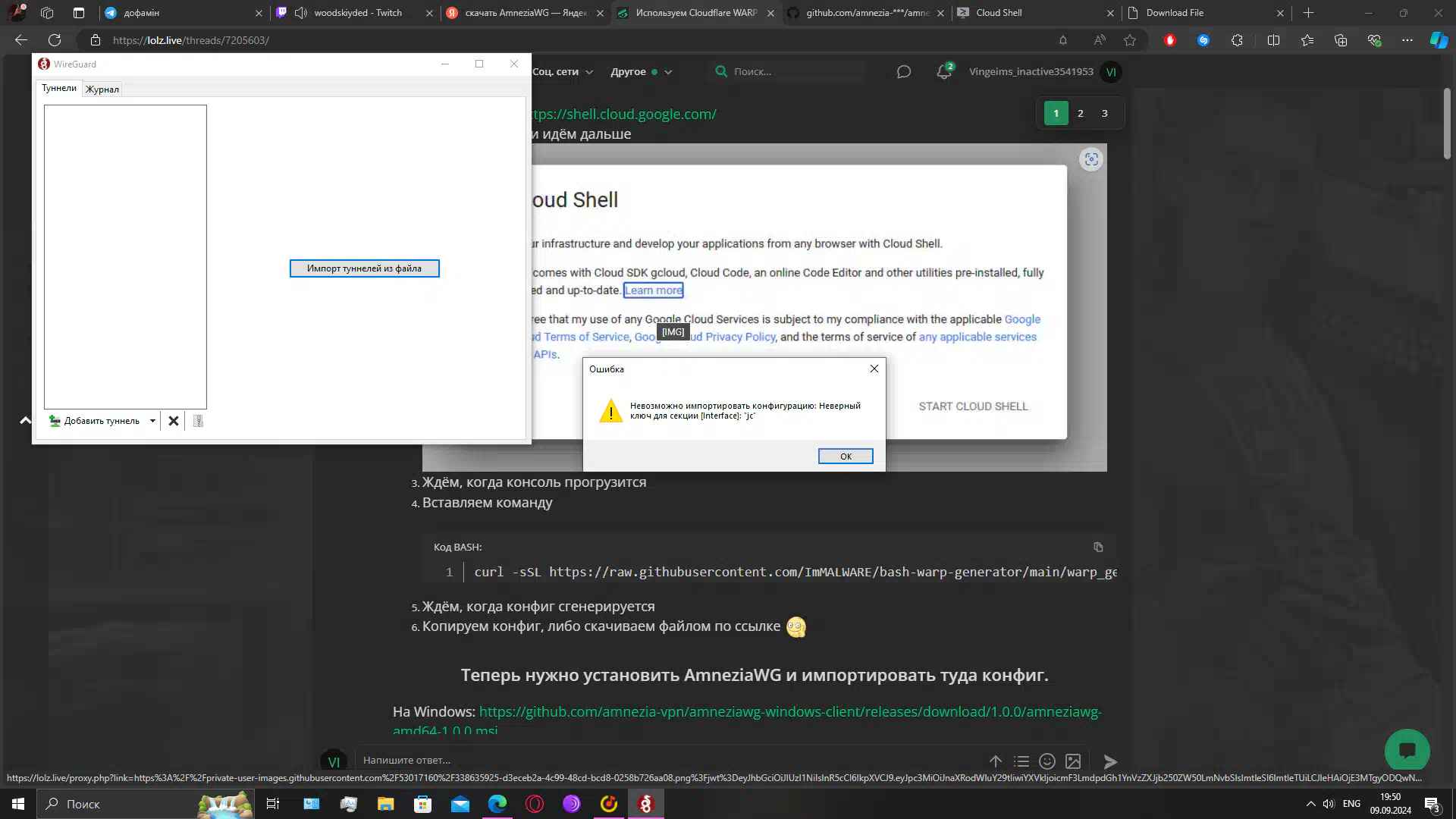Click OK in the Ошибка dialog
The width and height of the screenshot is (1456, 819).
(846, 457)
